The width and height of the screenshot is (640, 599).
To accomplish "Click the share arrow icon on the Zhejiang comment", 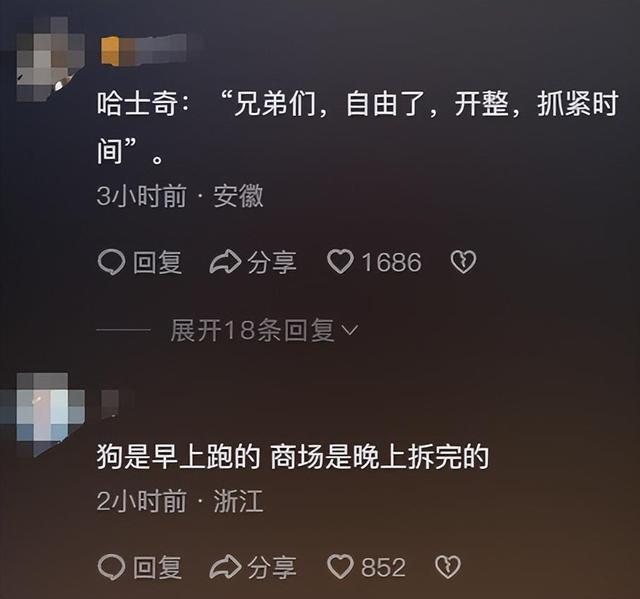I will [x=225, y=567].
